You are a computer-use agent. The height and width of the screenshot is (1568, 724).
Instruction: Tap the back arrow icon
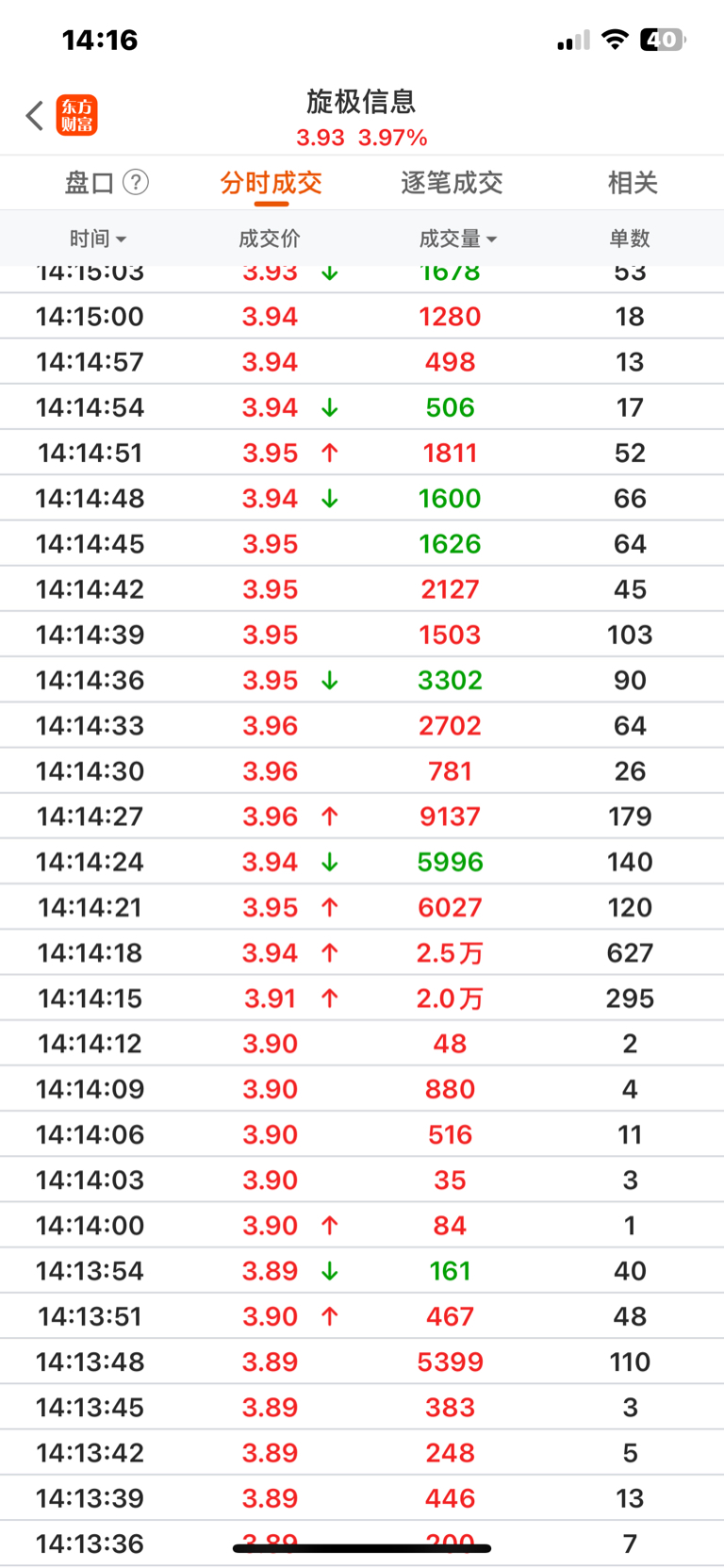coord(35,116)
